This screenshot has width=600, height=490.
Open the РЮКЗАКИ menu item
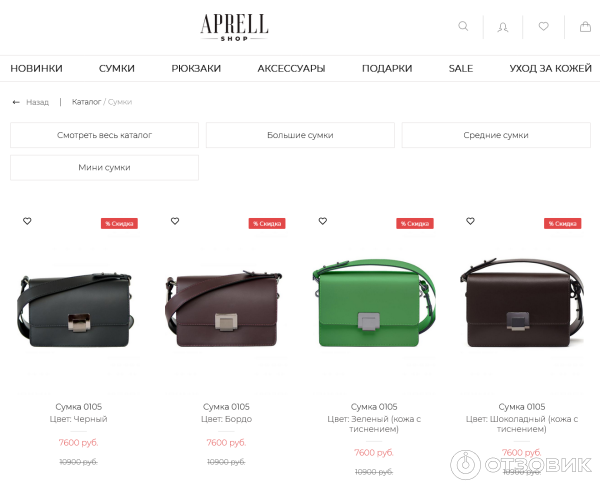[196, 68]
